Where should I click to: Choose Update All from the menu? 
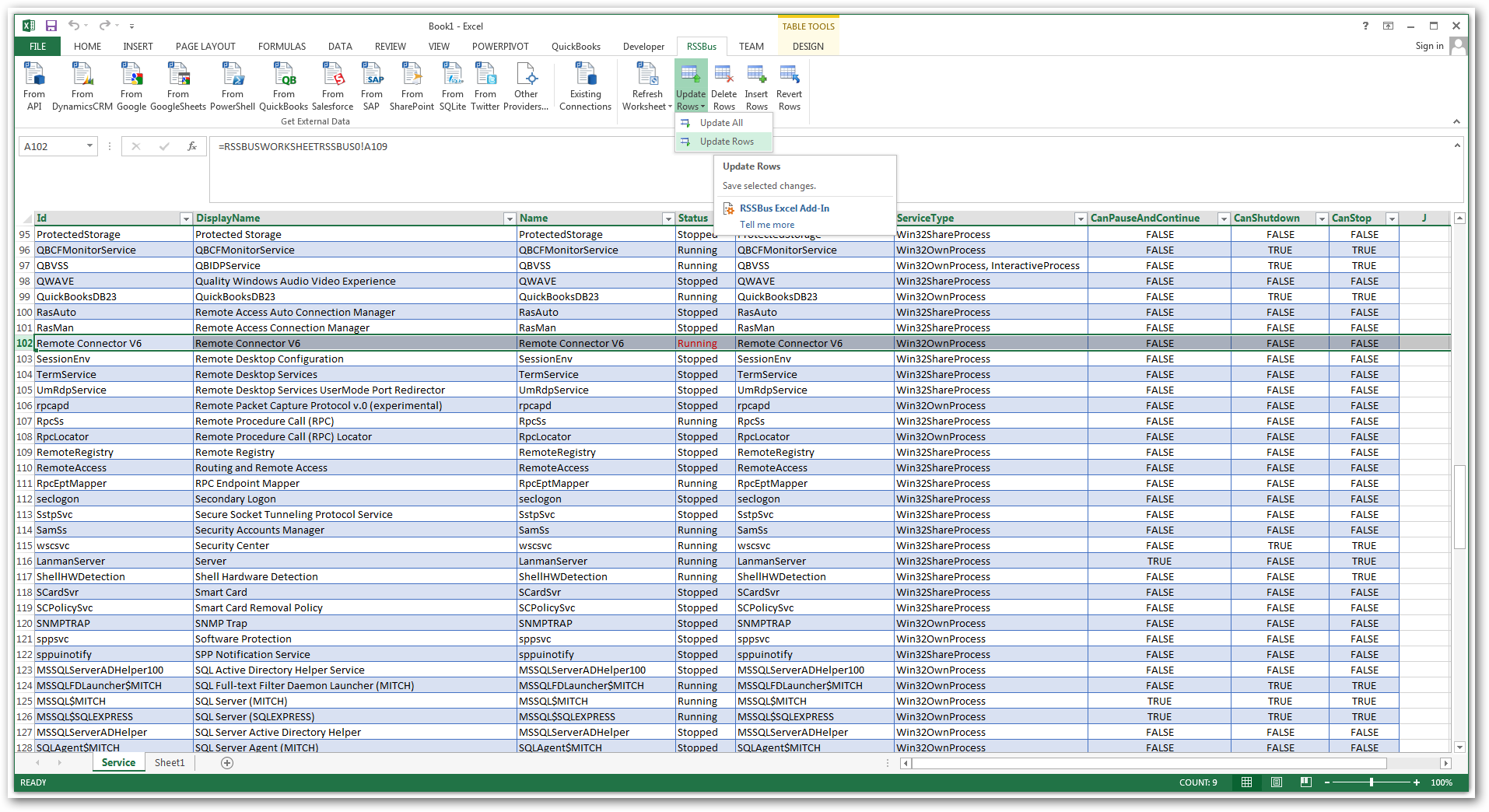(721, 123)
